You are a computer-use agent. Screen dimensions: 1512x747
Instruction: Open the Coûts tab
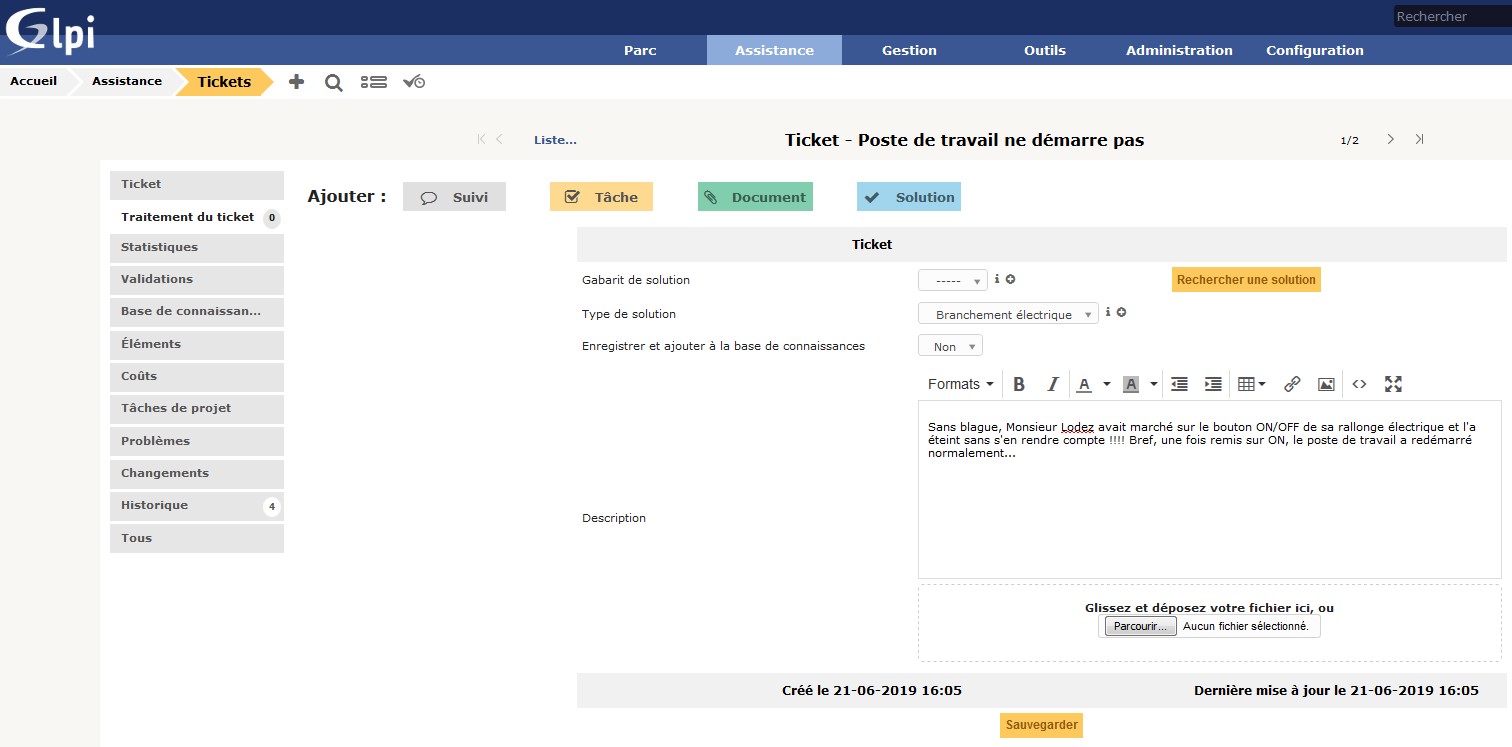pyautogui.click(x=197, y=376)
